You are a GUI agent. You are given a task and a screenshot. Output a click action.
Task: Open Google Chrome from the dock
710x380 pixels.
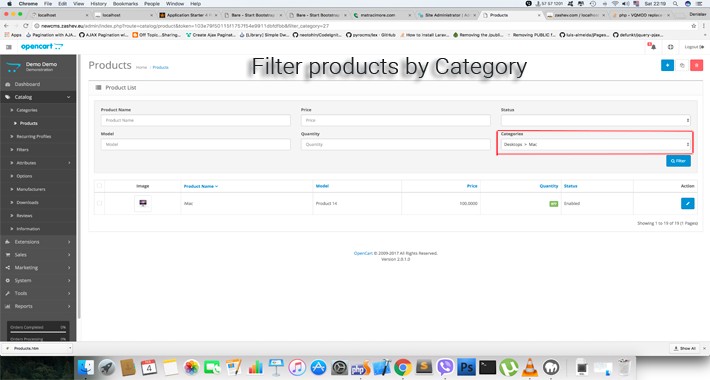(403, 367)
